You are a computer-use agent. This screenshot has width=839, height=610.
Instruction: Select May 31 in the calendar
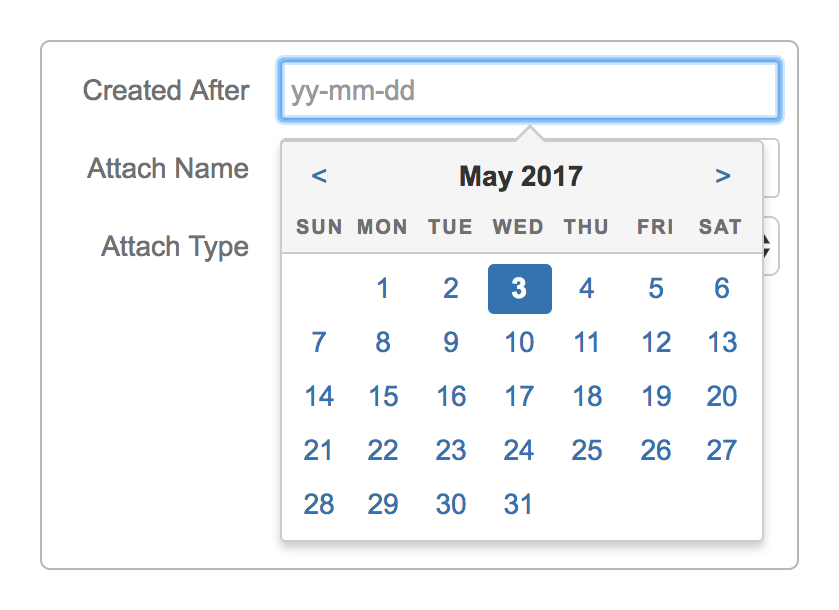pyautogui.click(x=519, y=504)
